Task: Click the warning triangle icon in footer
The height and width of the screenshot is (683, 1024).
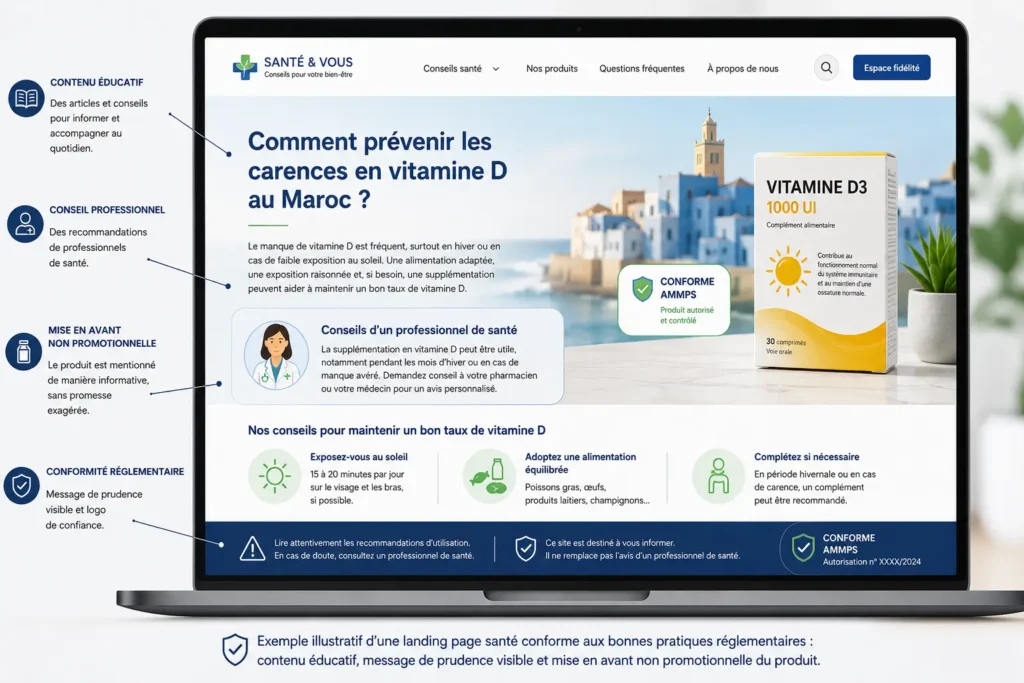Action: pos(252,549)
